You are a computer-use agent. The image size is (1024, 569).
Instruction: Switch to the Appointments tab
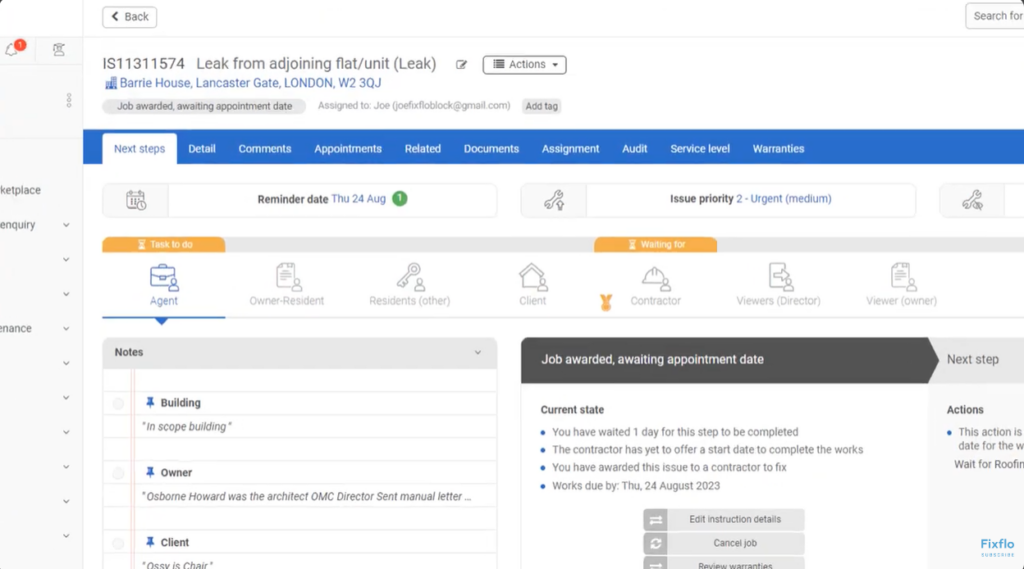tap(348, 149)
